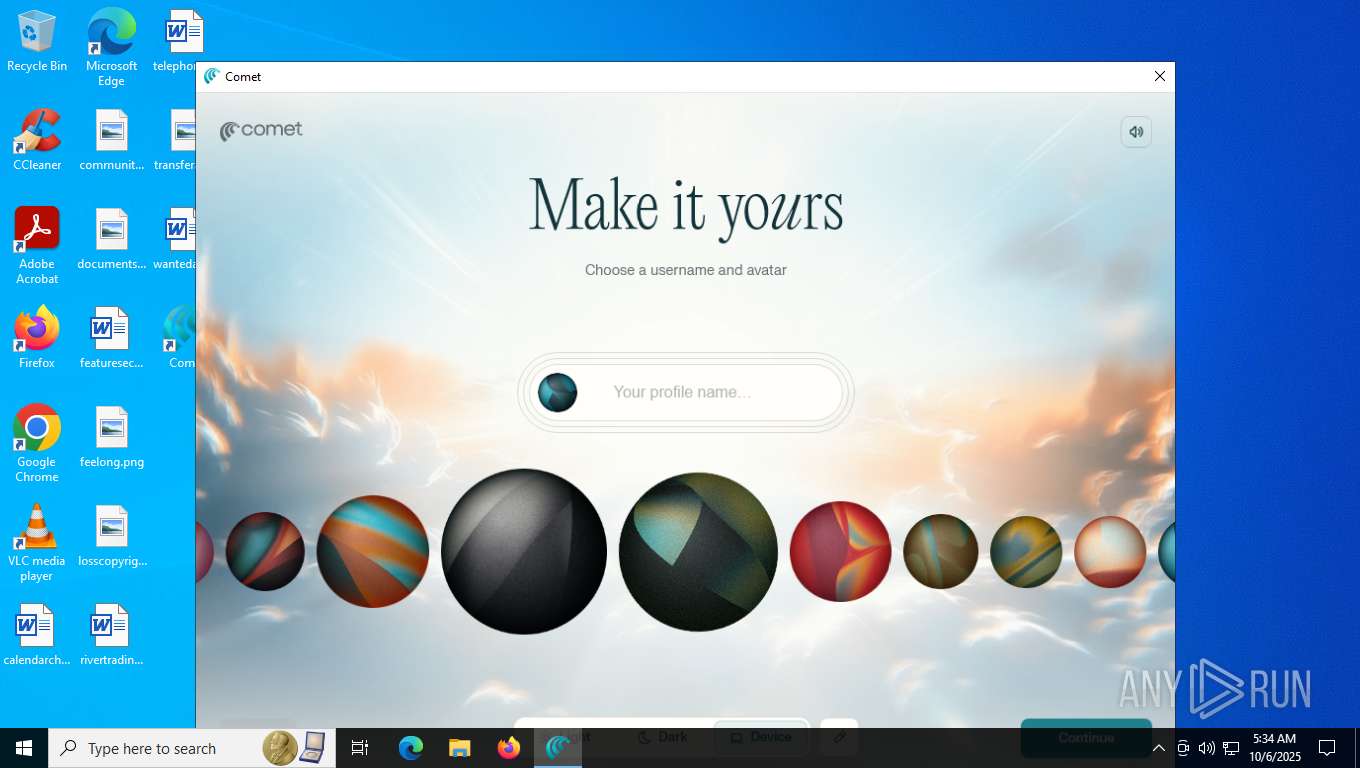Image resolution: width=1360 pixels, height=768 pixels.
Task: Select the wanteda... Word document icon
Action: (x=176, y=239)
